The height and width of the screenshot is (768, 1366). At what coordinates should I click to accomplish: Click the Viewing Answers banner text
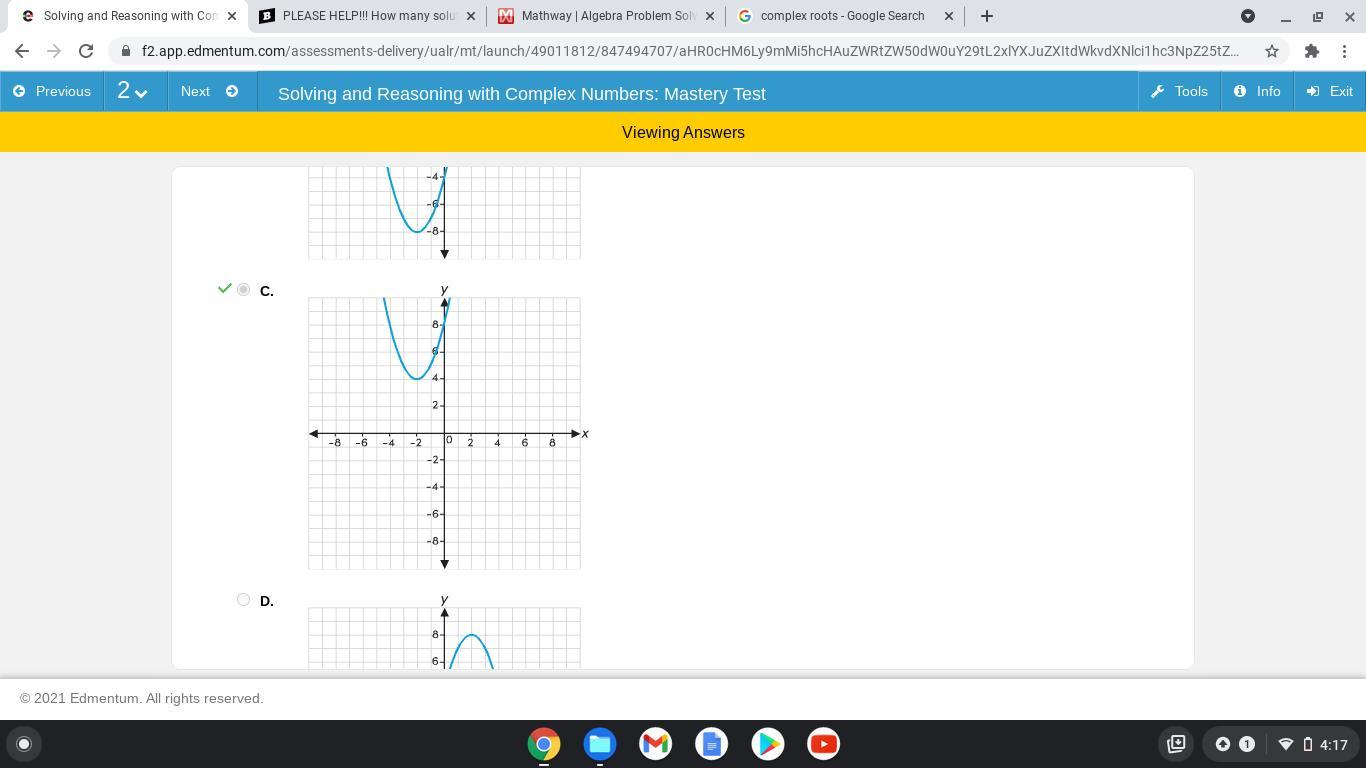click(x=683, y=133)
